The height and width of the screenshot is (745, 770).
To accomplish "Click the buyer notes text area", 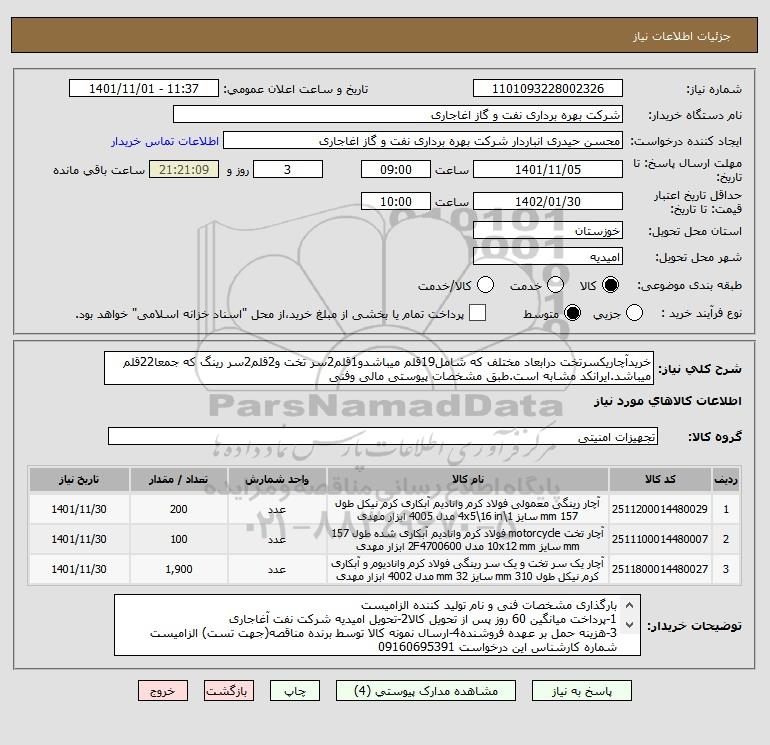I will pyautogui.click(x=377, y=625).
